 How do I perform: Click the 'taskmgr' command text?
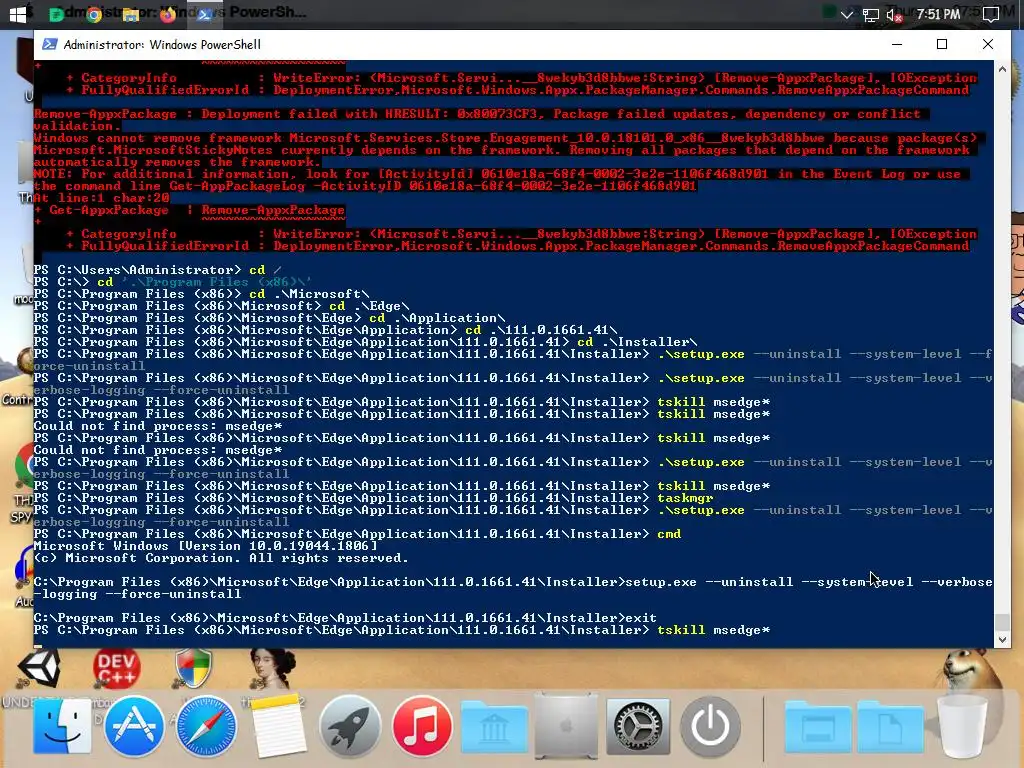coord(685,498)
